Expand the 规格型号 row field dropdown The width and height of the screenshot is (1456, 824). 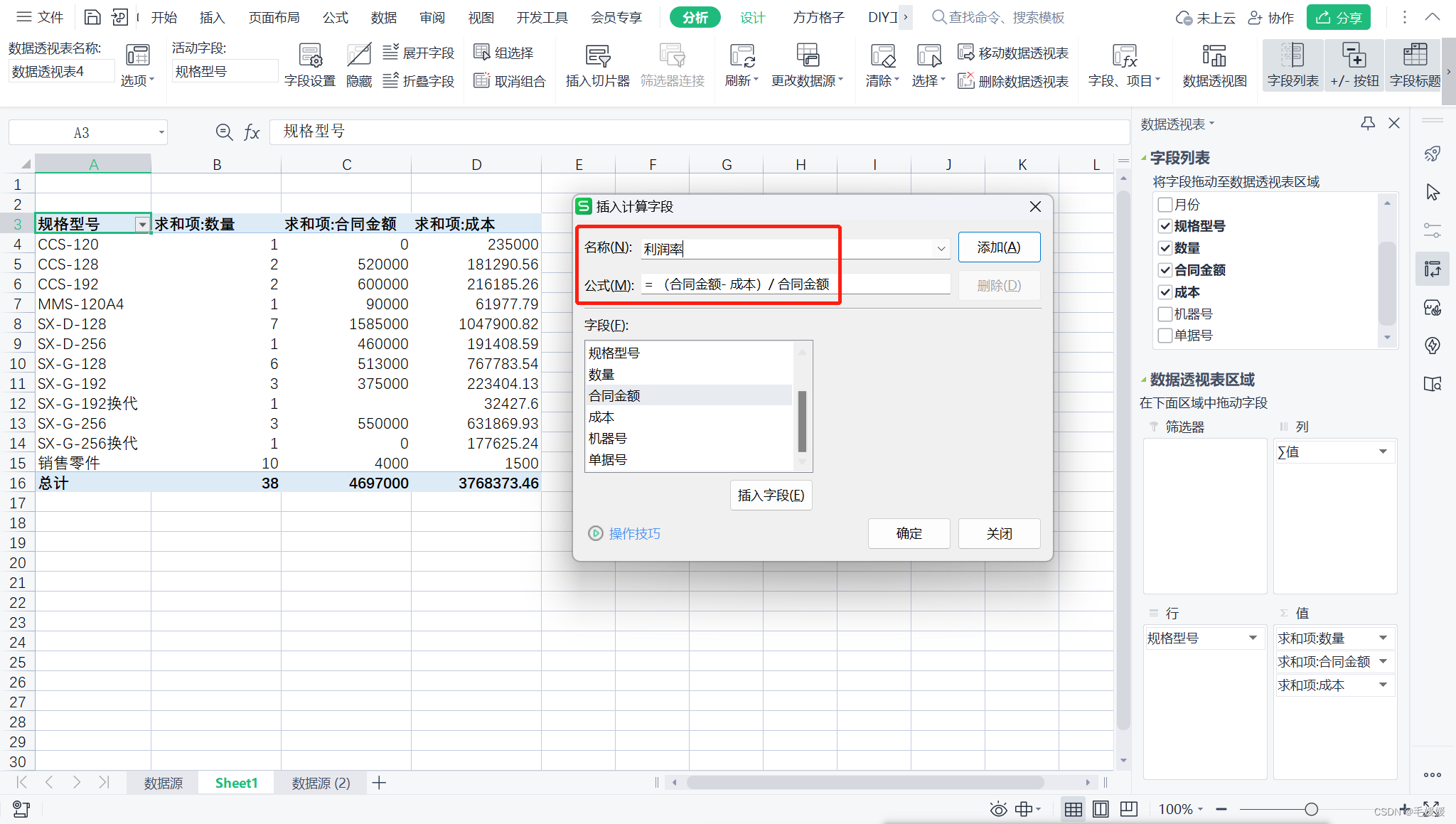pyautogui.click(x=1253, y=638)
